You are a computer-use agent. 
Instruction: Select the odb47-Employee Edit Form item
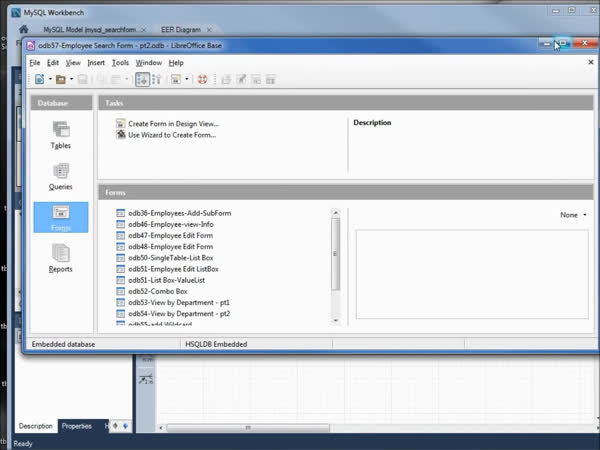pos(170,235)
